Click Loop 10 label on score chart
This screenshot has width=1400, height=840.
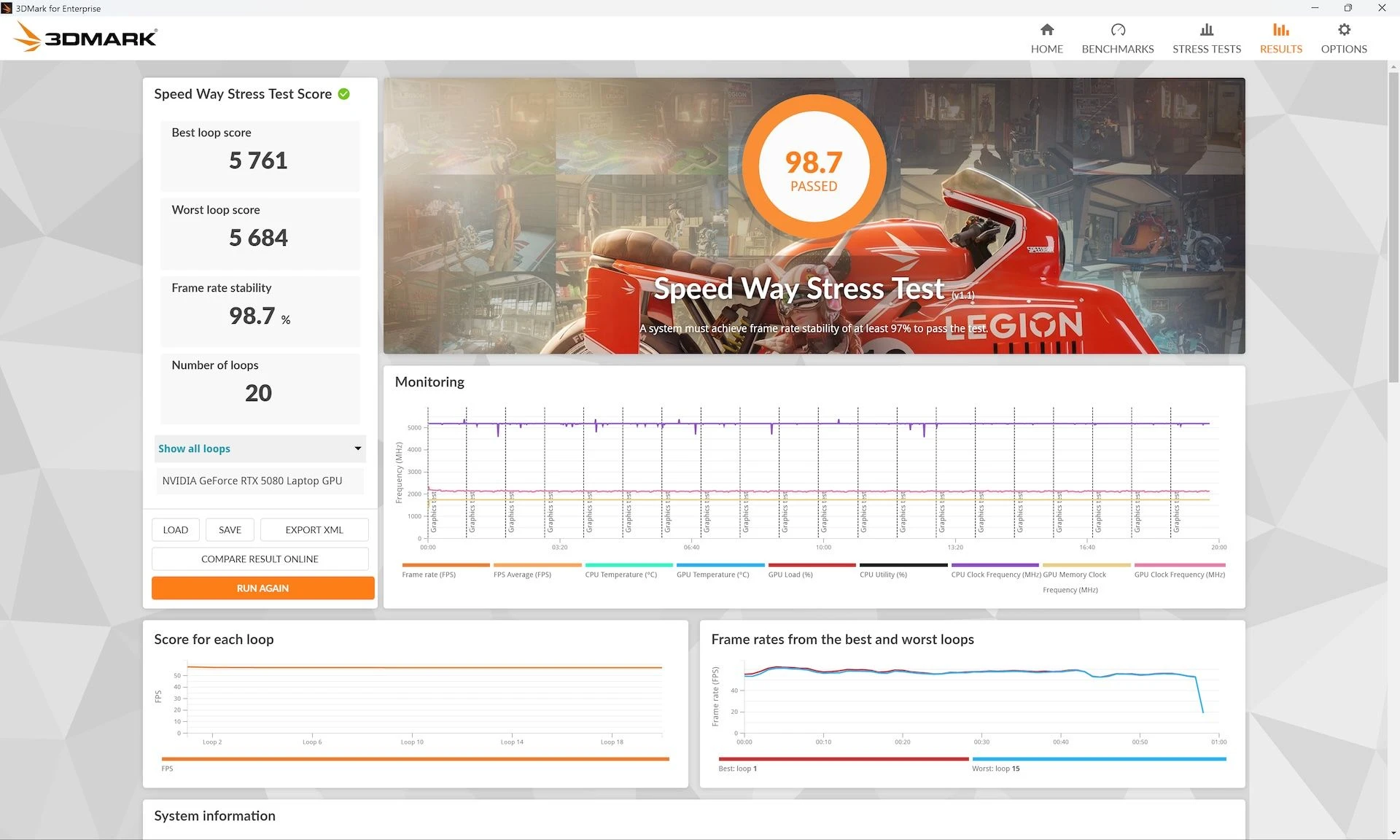pos(412,742)
